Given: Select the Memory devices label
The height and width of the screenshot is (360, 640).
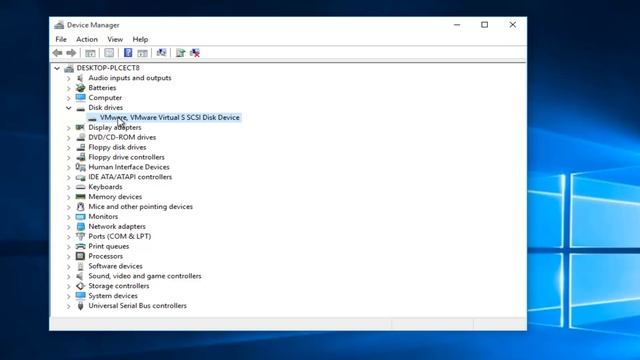Looking at the screenshot, I should (115, 197).
